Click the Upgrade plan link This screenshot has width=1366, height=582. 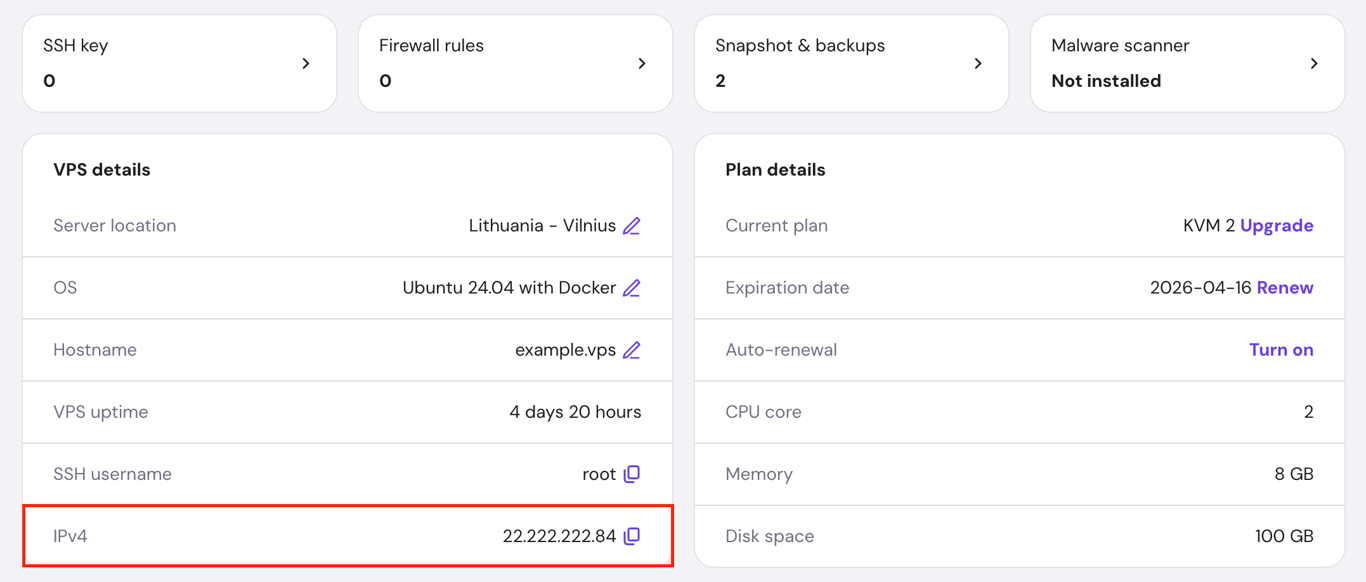click(1276, 226)
